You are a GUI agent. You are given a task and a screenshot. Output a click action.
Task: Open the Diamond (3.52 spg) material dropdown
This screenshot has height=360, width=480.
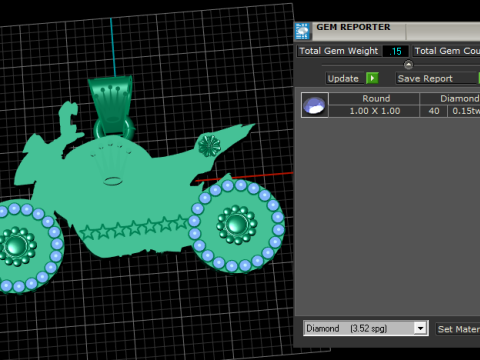point(421,328)
